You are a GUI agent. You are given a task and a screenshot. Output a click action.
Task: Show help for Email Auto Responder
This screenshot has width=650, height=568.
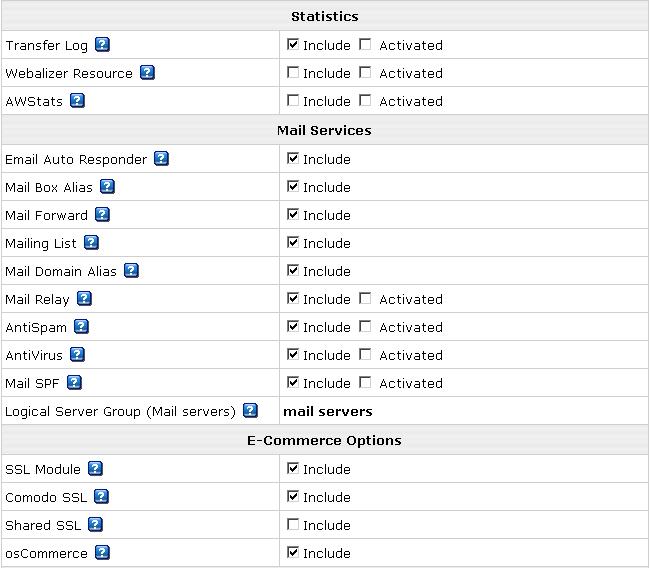tap(161, 158)
